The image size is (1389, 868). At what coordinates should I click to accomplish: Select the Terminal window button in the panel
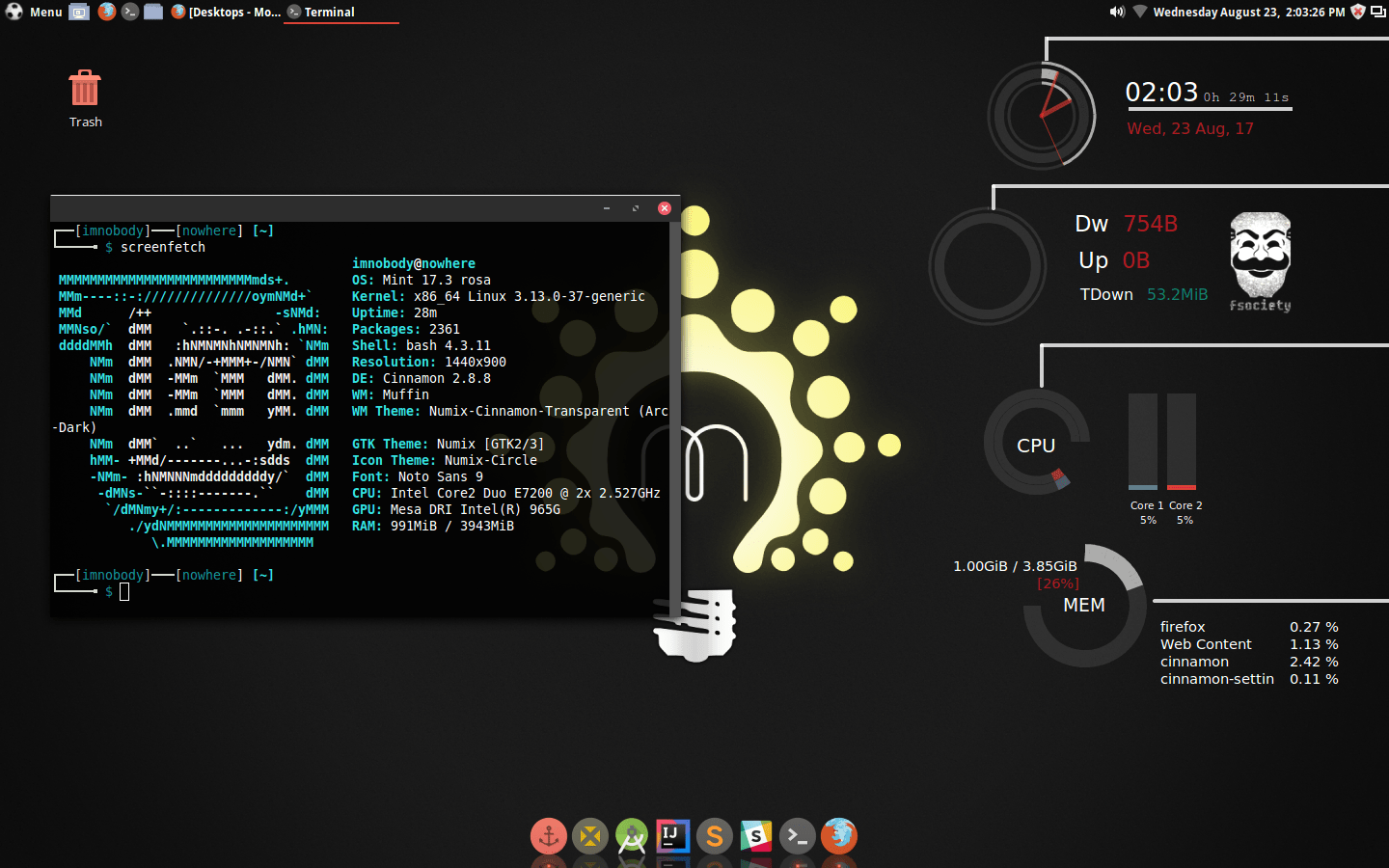coord(341,12)
